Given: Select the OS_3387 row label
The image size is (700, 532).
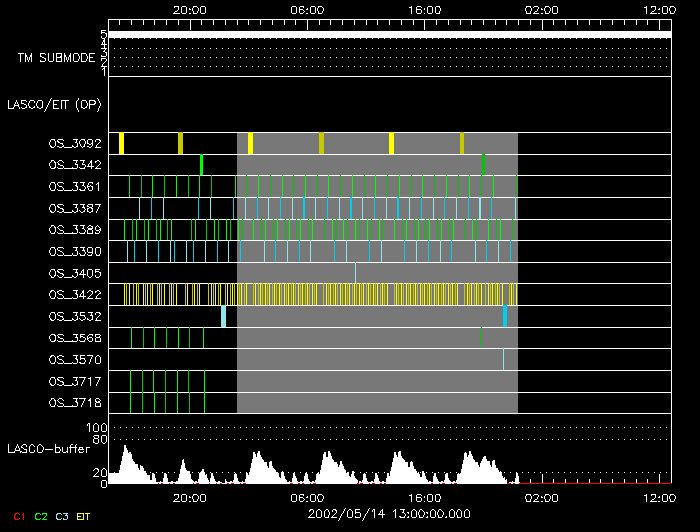Looking at the screenshot, I should pyautogui.click(x=75, y=208).
